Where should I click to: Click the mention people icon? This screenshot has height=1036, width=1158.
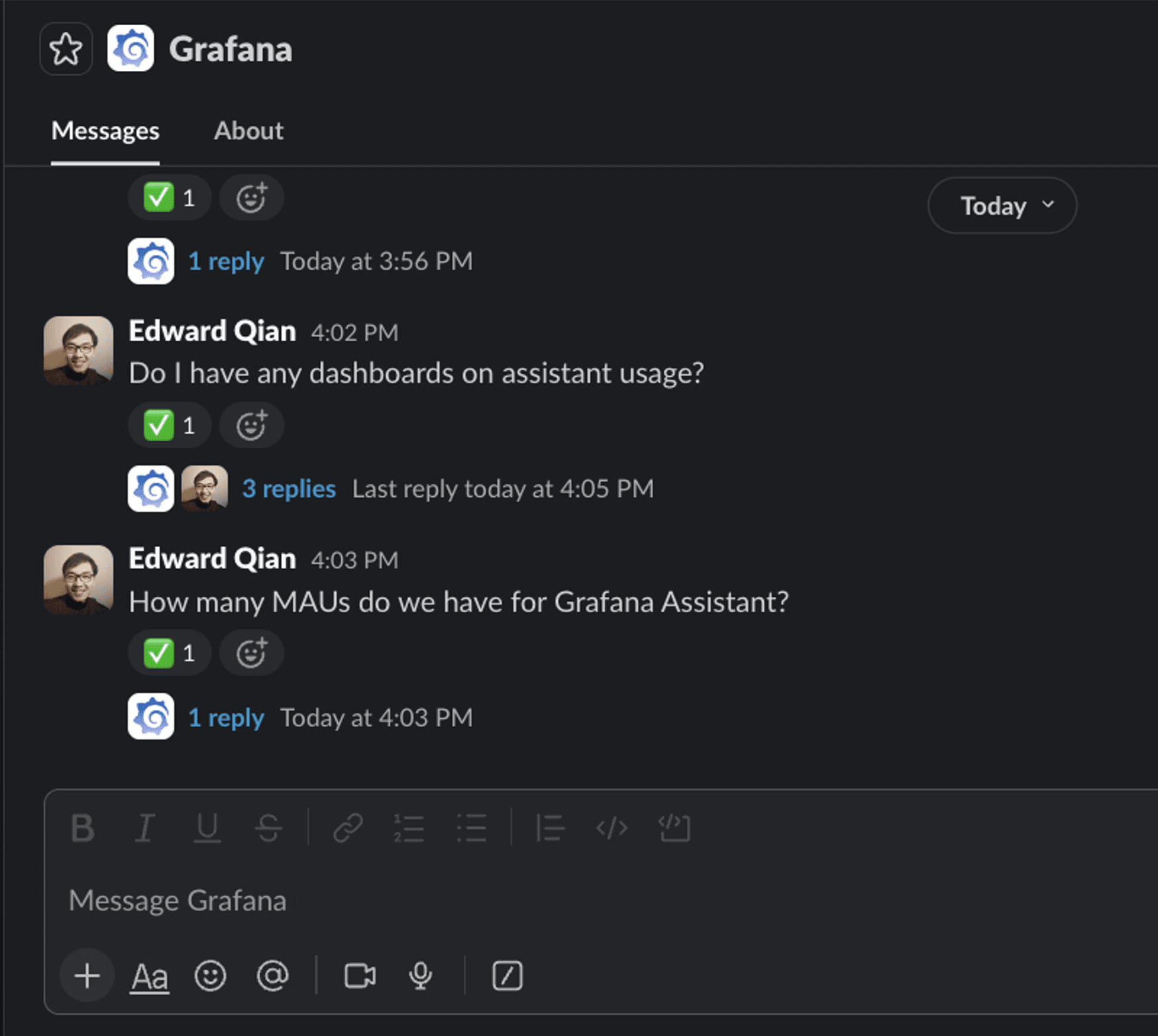(272, 974)
